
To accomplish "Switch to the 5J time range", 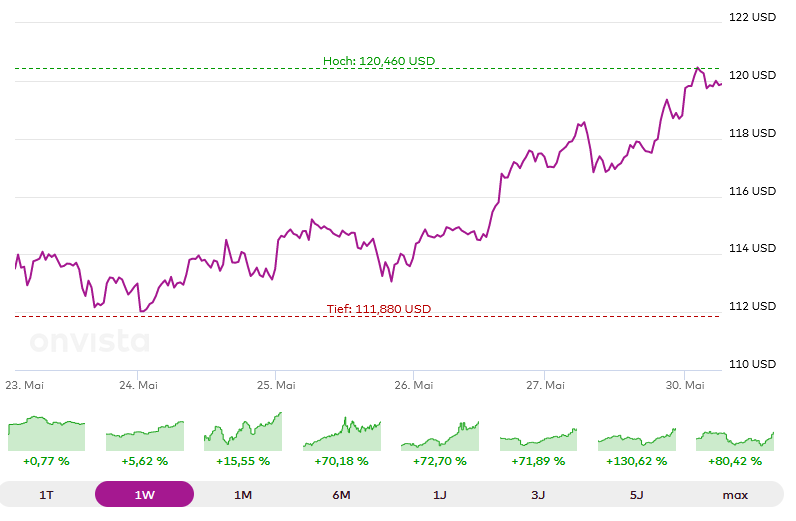I will [x=637, y=494].
